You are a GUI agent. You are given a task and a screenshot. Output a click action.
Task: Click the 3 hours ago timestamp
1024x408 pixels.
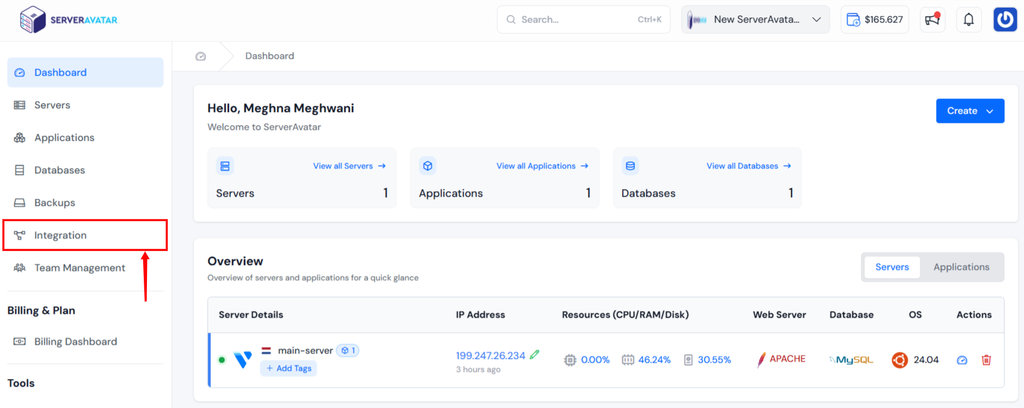tap(478, 369)
